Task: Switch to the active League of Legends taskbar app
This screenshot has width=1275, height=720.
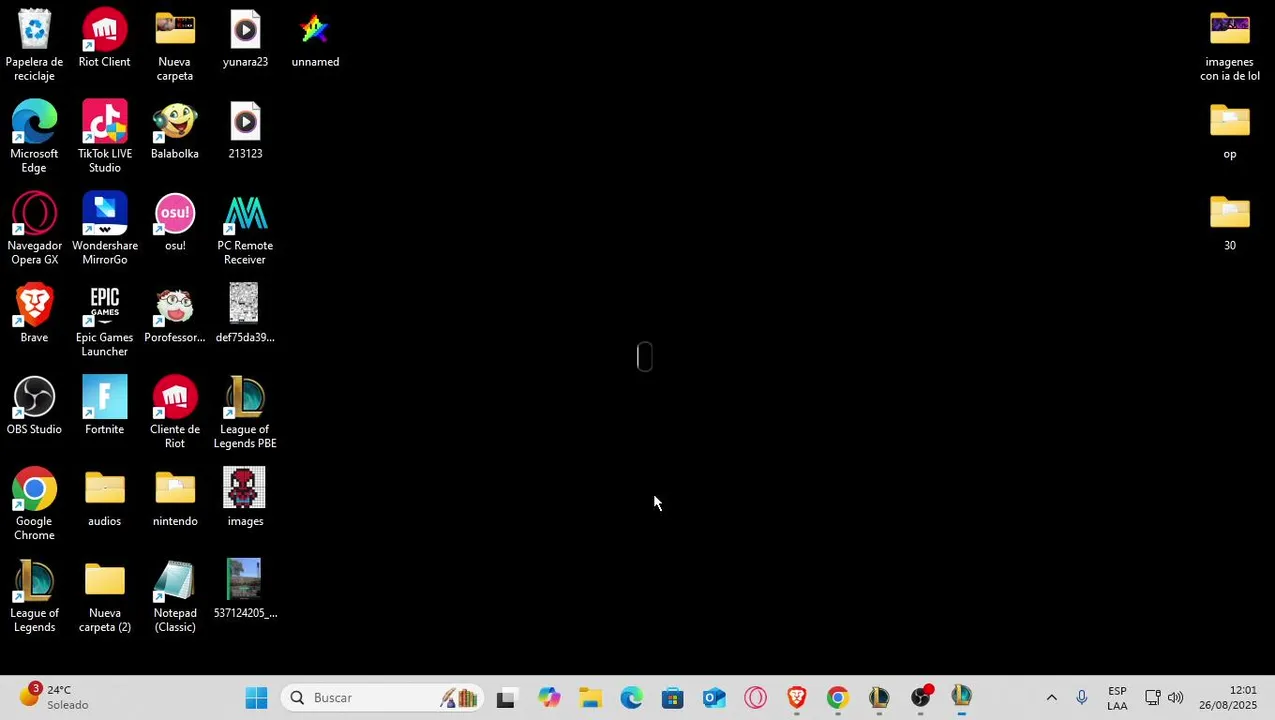Action: point(962,698)
